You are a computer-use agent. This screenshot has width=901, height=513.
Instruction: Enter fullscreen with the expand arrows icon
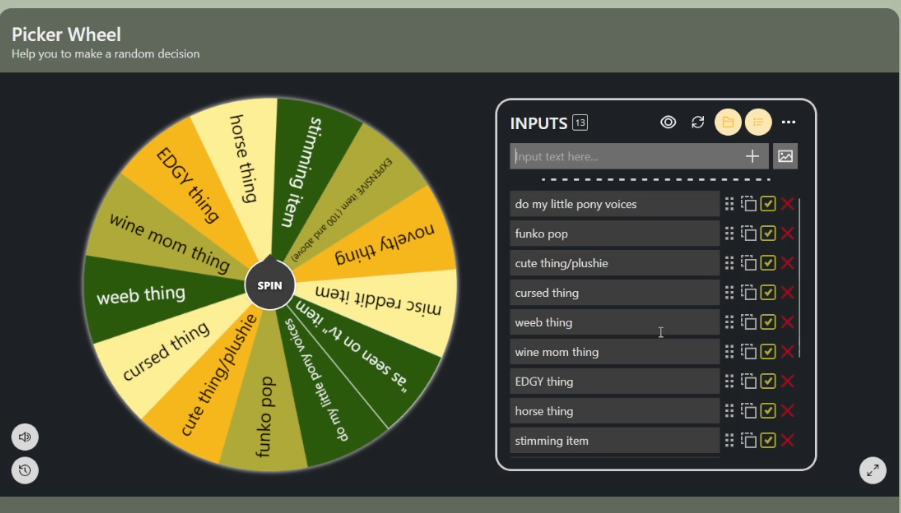tap(873, 470)
